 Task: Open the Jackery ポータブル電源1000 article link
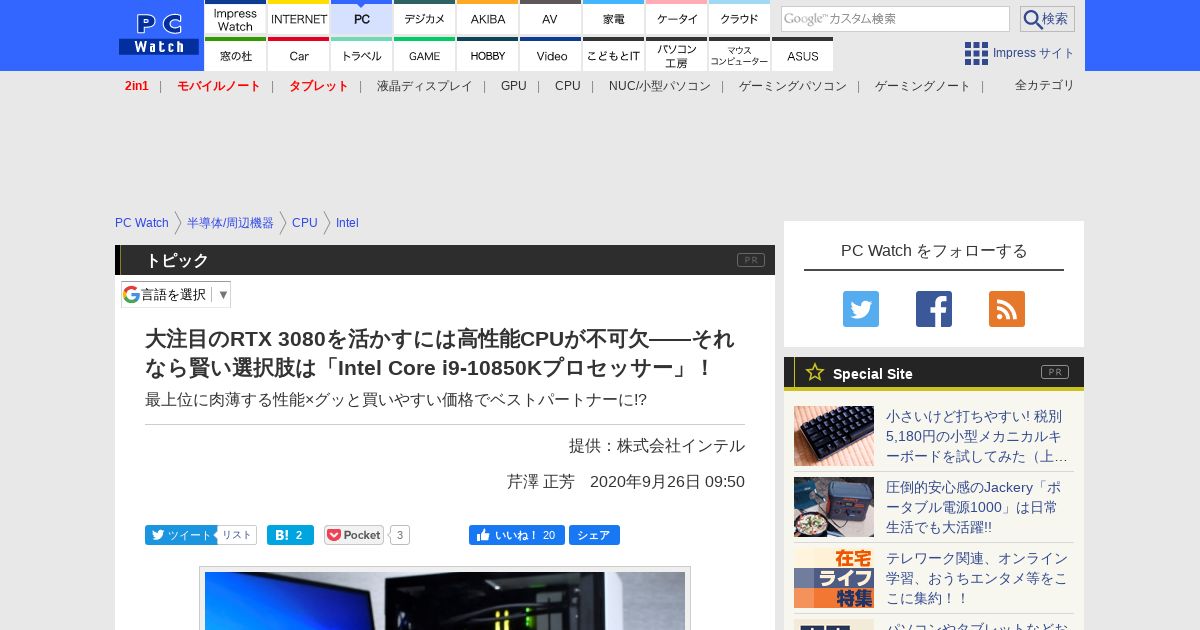974,507
